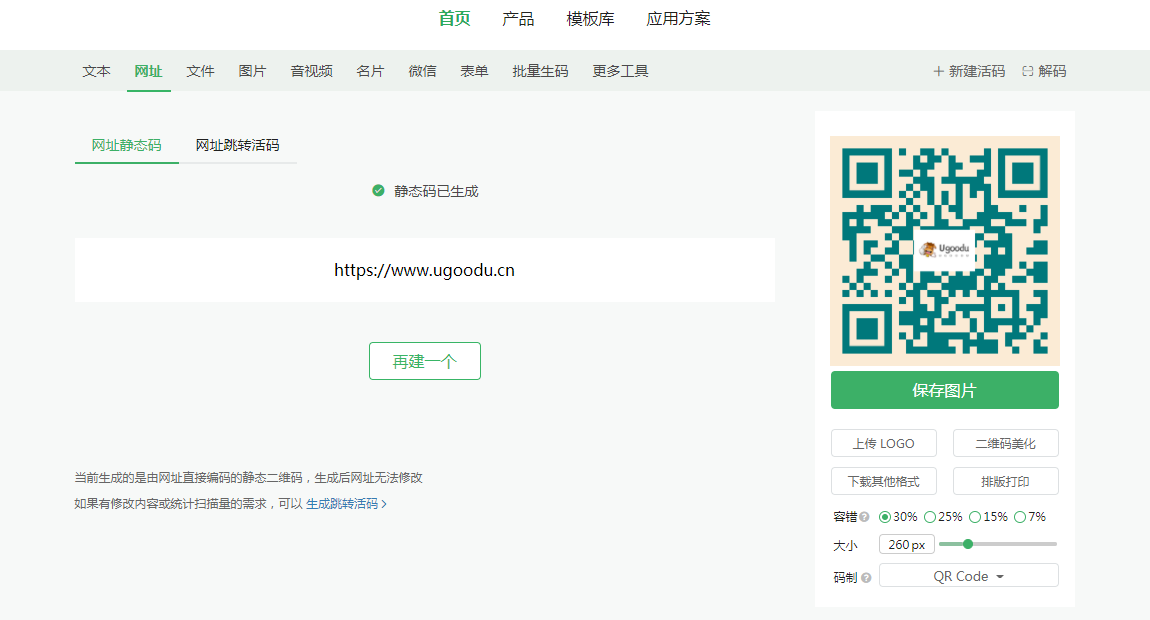This screenshot has height=620, width=1150.
Task: Open the 更多工具 tab
Action: [620, 71]
